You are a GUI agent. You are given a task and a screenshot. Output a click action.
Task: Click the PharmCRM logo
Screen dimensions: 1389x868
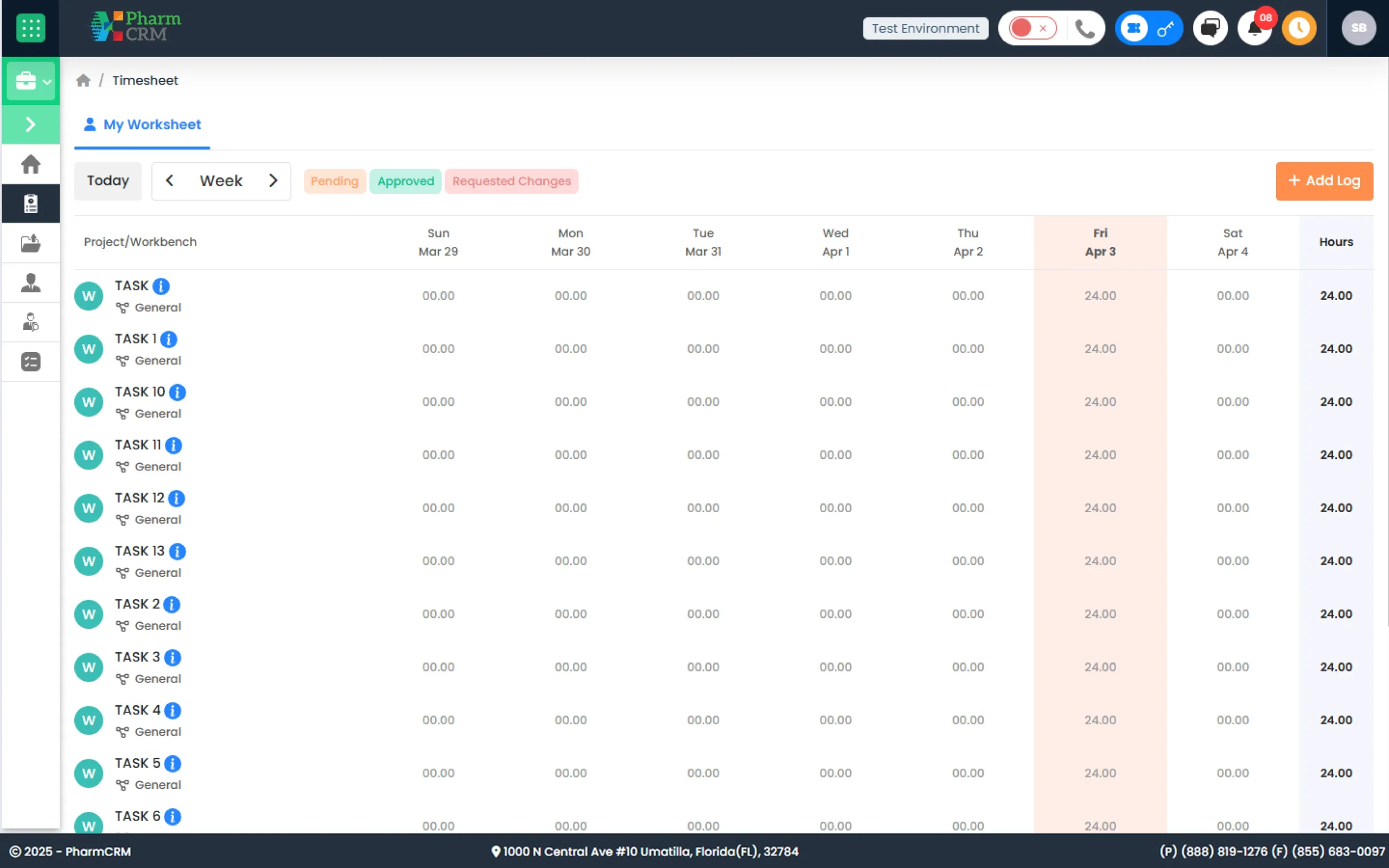[x=136, y=27]
